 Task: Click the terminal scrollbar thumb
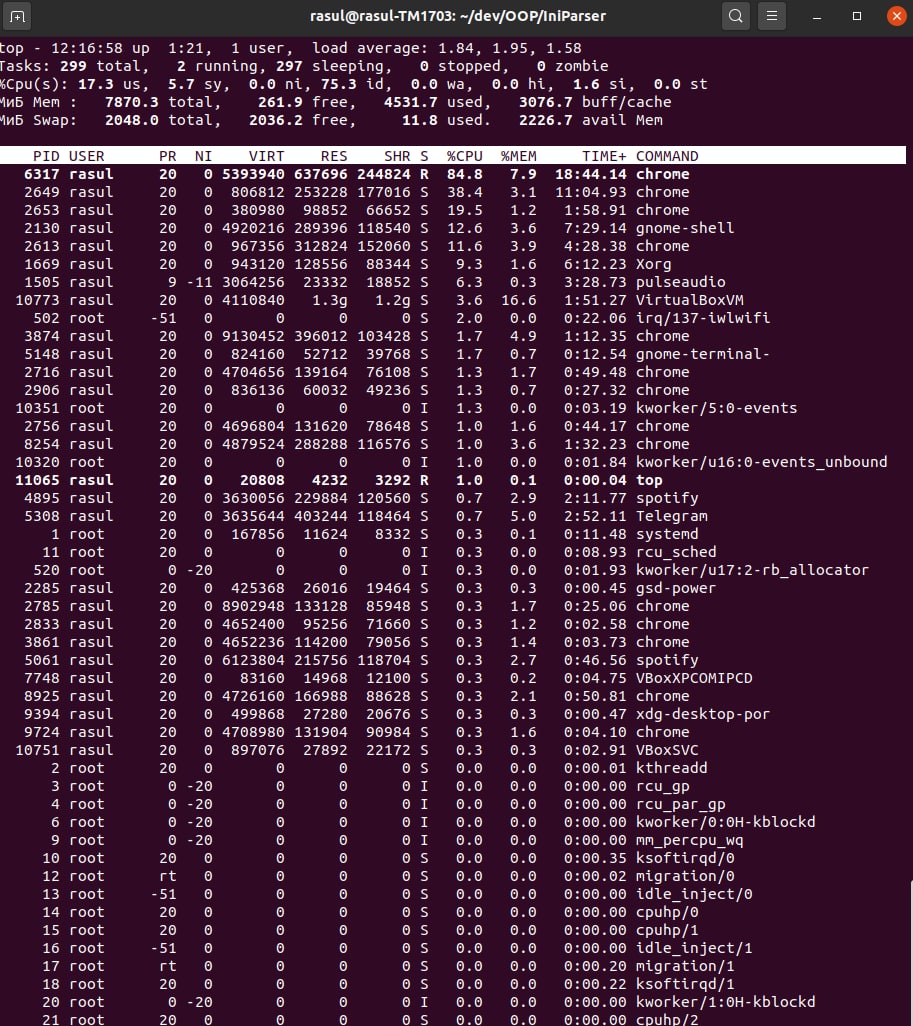click(910, 952)
